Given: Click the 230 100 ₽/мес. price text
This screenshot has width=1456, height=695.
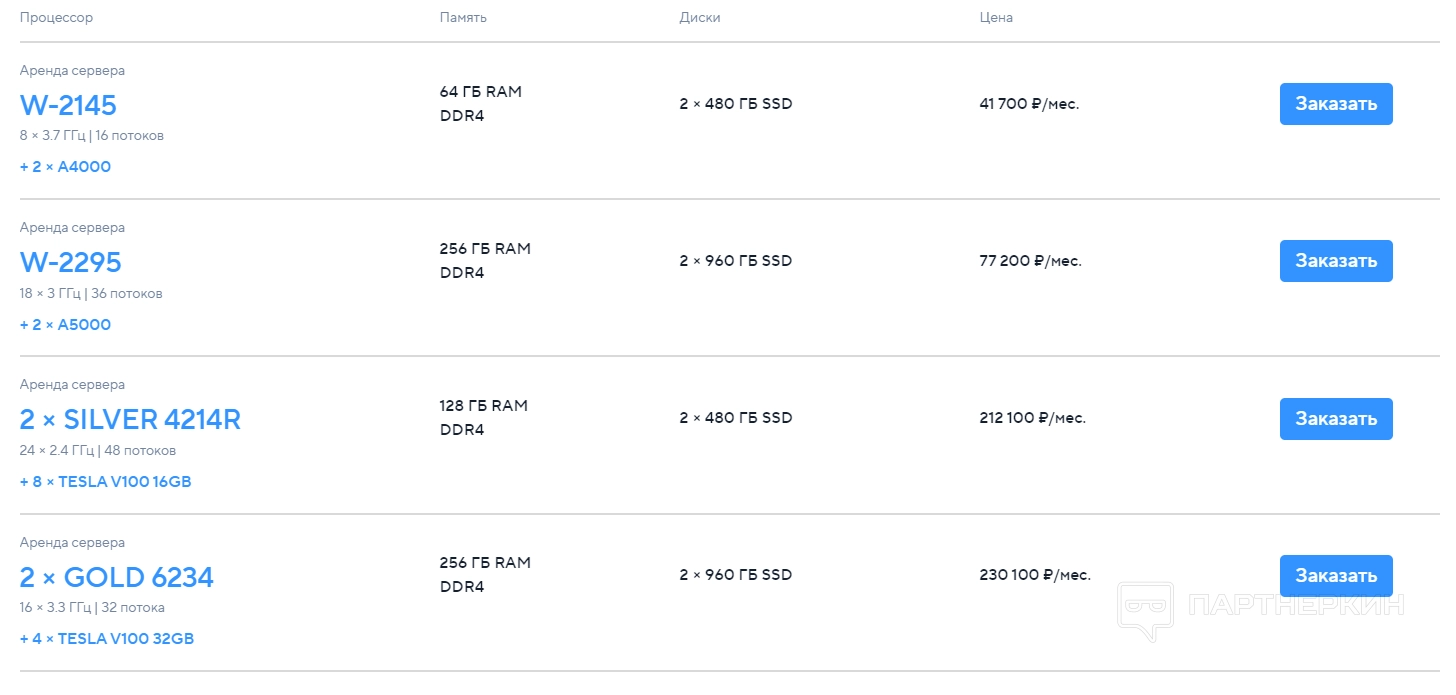Looking at the screenshot, I should pyautogui.click(x=1034, y=575).
